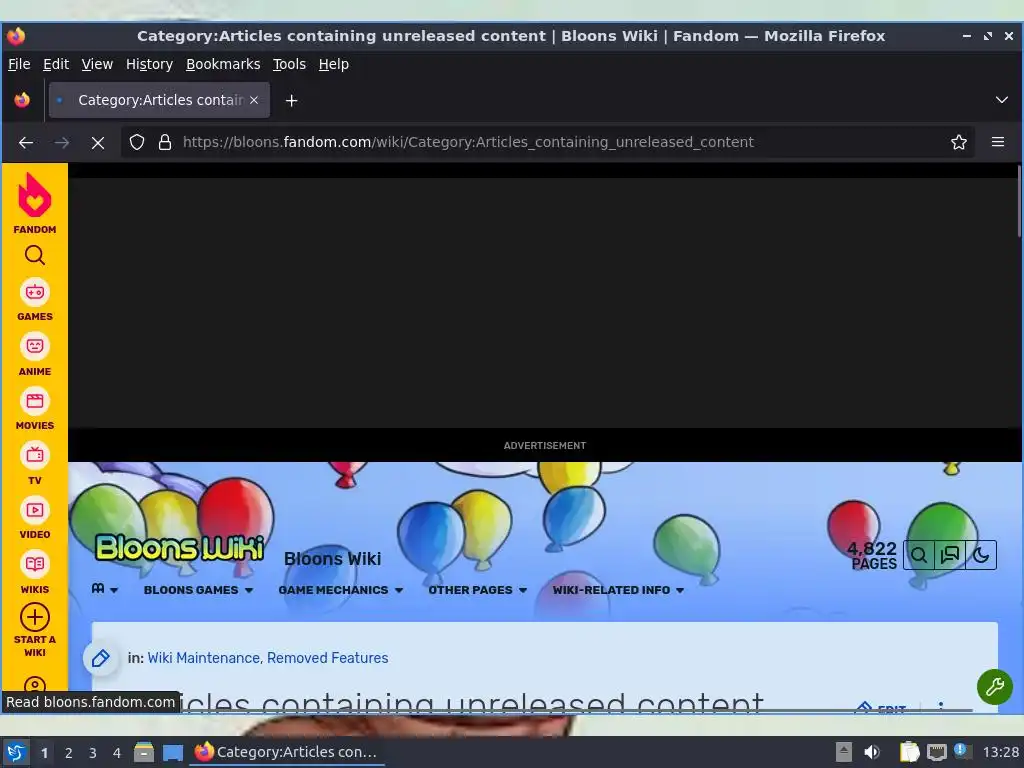Toggle dark mode with the moon icon
1024x768 pixels.
click(981, 556)
